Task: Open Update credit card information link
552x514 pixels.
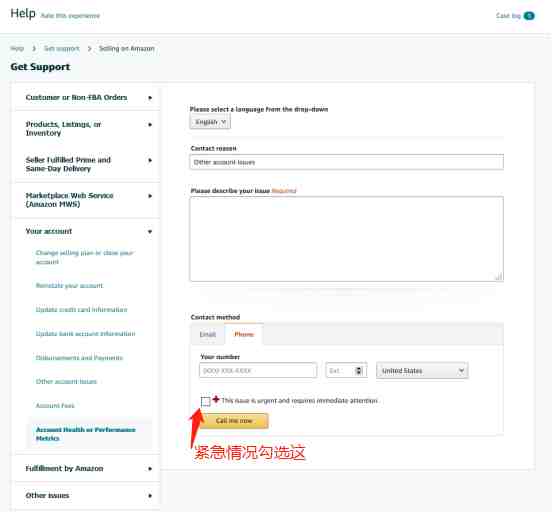Action: pos(81,310)
